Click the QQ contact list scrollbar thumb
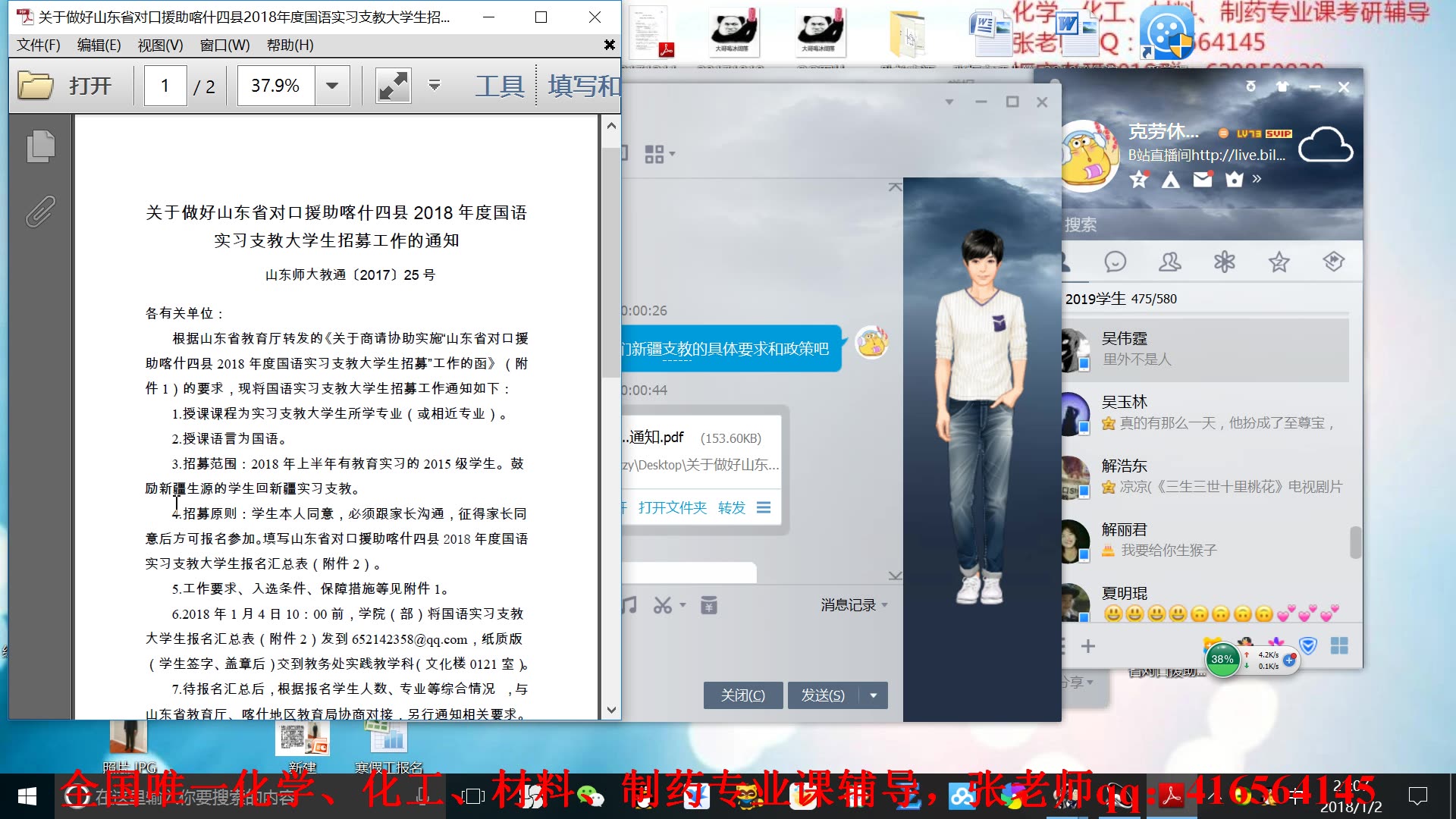This screenshot has width=1456, height=819. (1355, 543)
